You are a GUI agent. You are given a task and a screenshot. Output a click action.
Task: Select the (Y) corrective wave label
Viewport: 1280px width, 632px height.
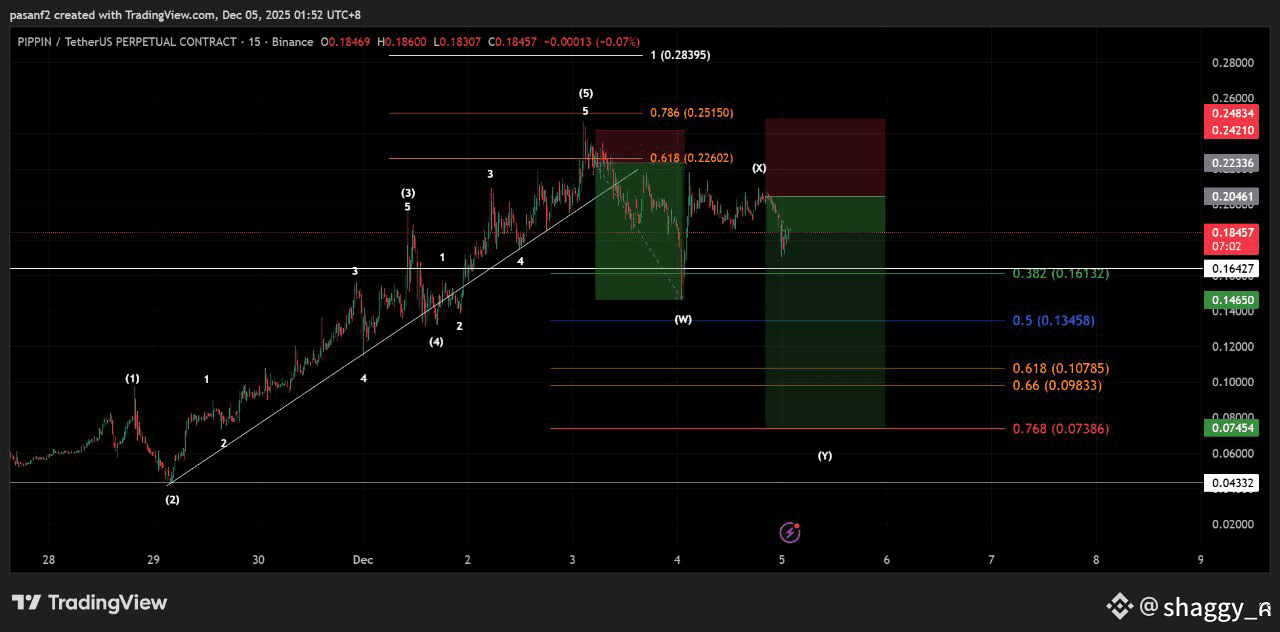[x=825, y=455]
